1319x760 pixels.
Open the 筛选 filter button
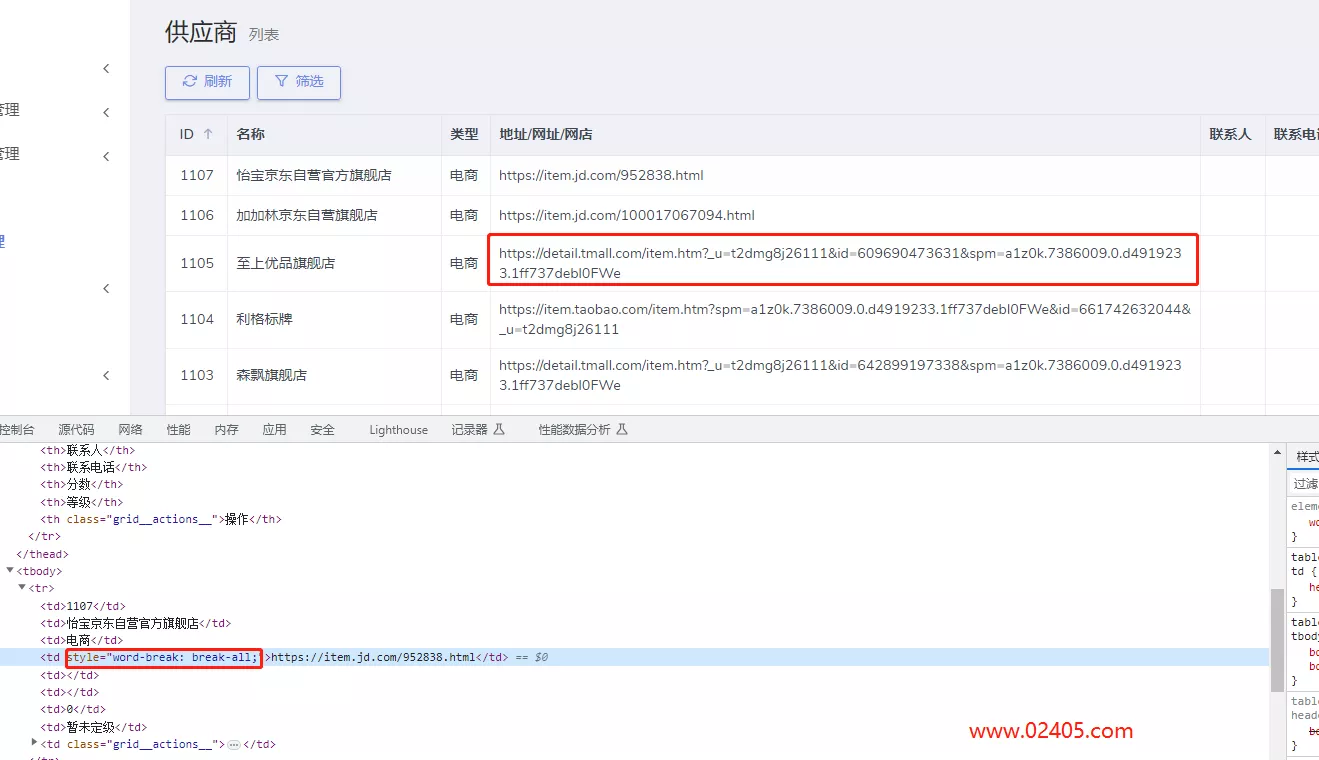tap(298, 82)
